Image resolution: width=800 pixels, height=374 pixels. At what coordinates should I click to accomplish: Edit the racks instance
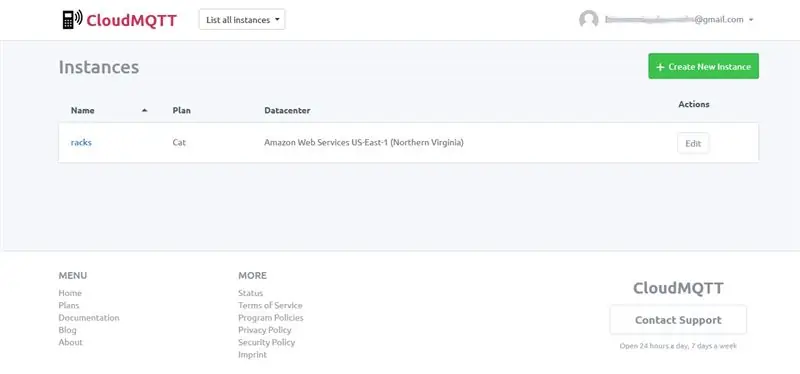[x=693, y=143]
